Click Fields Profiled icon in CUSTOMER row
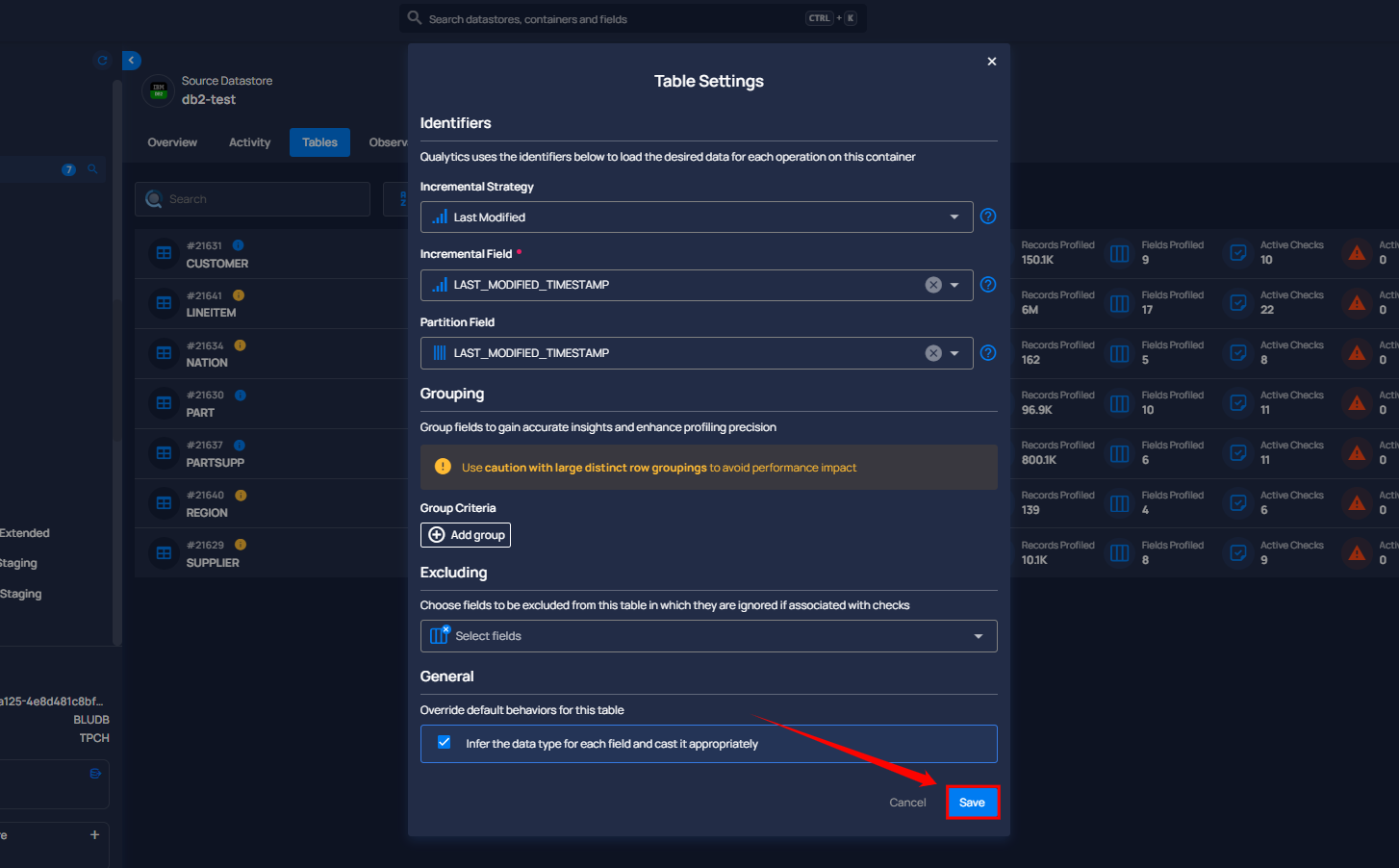 click(x=1119, y=253)
